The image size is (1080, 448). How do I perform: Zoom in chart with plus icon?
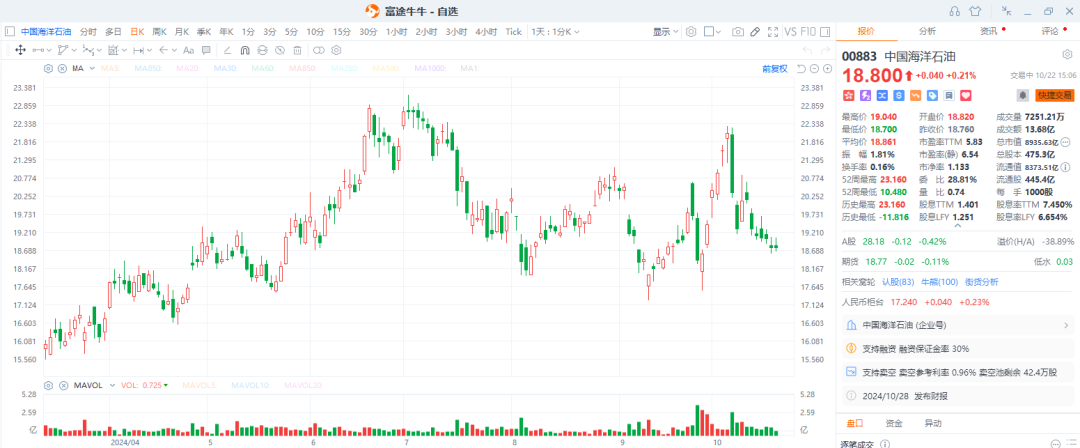click(827, 69)
